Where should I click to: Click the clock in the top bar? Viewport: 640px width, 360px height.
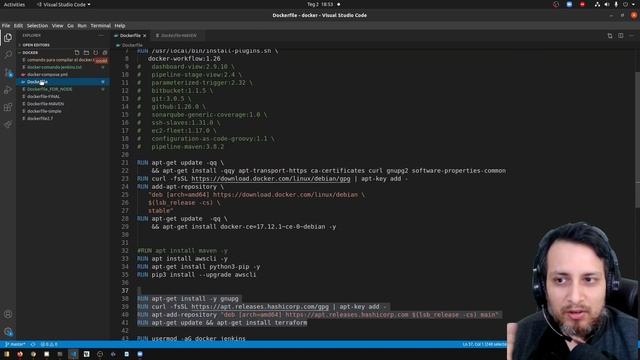320,4
